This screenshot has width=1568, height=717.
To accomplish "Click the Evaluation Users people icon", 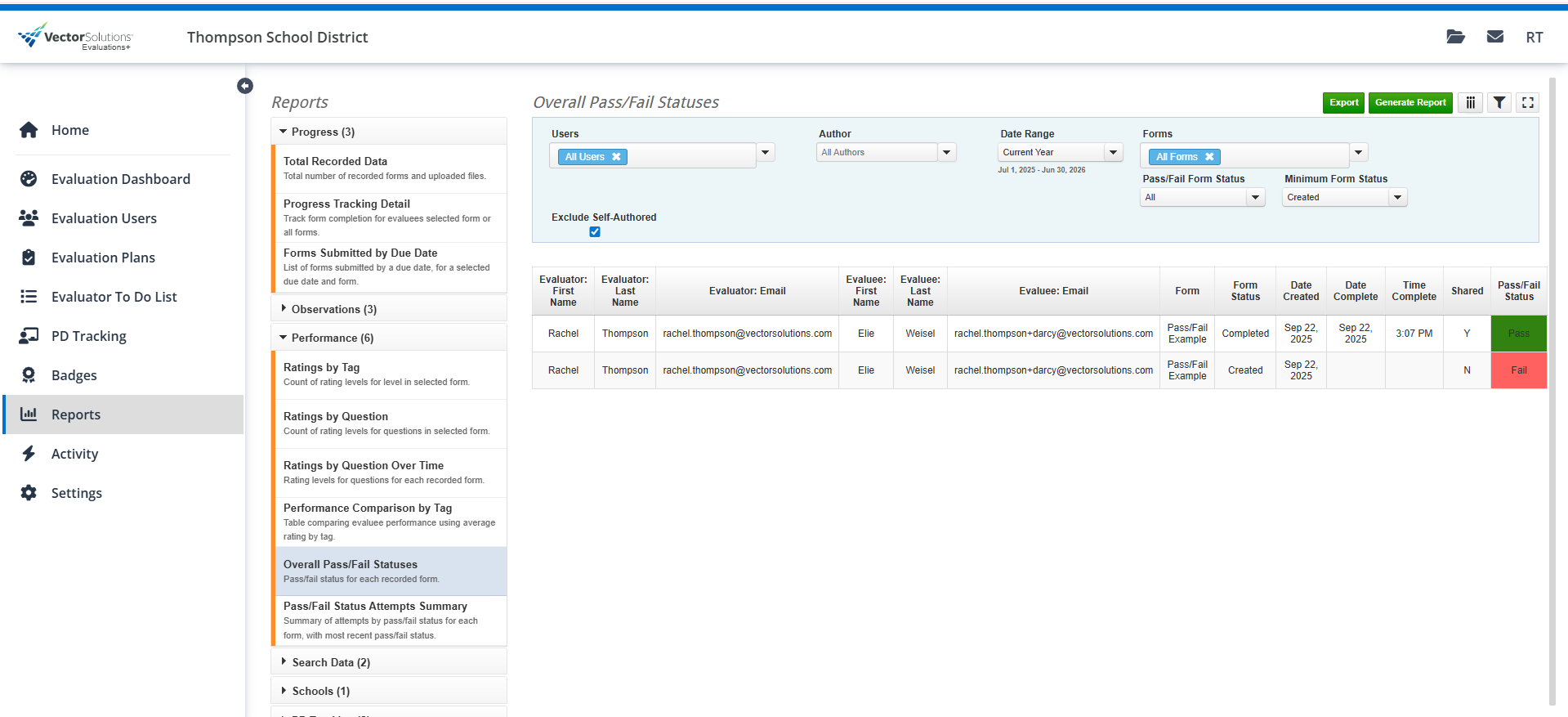I will [x=29, y=218].
